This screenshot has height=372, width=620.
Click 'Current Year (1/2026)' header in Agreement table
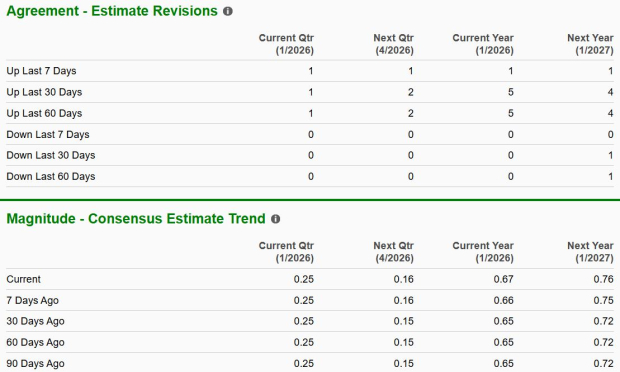[x=483, y=44]
